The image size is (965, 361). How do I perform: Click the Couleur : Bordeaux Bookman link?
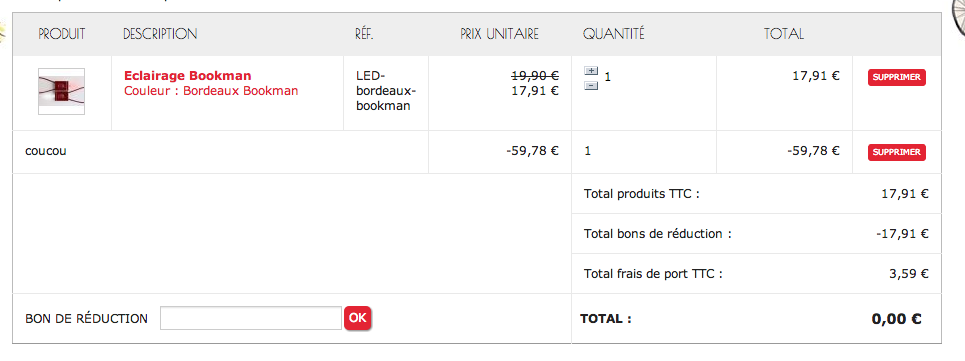coord(211,91)
